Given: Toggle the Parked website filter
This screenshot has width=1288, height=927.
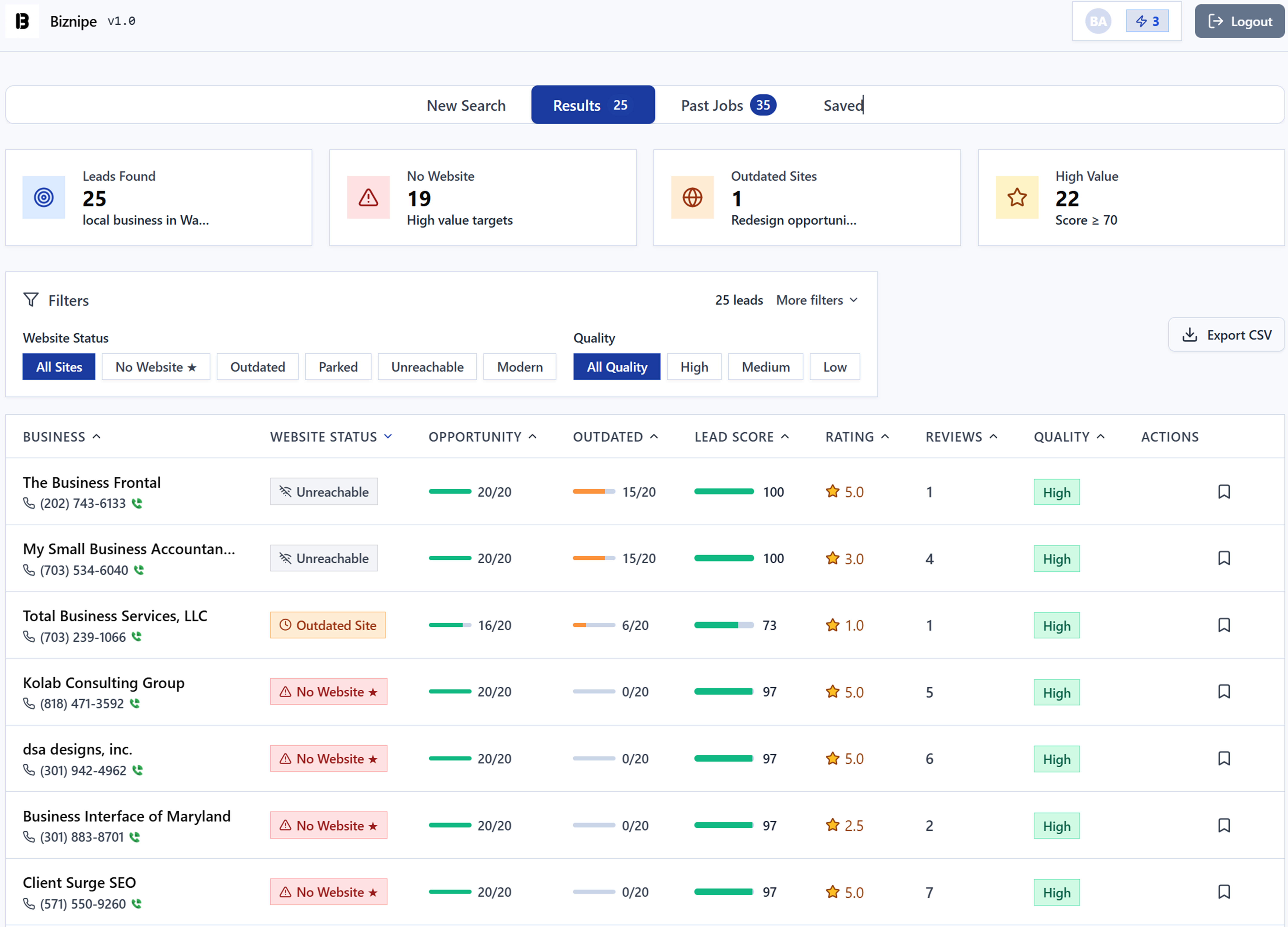Looking at the screenshot, I should 339,367.
